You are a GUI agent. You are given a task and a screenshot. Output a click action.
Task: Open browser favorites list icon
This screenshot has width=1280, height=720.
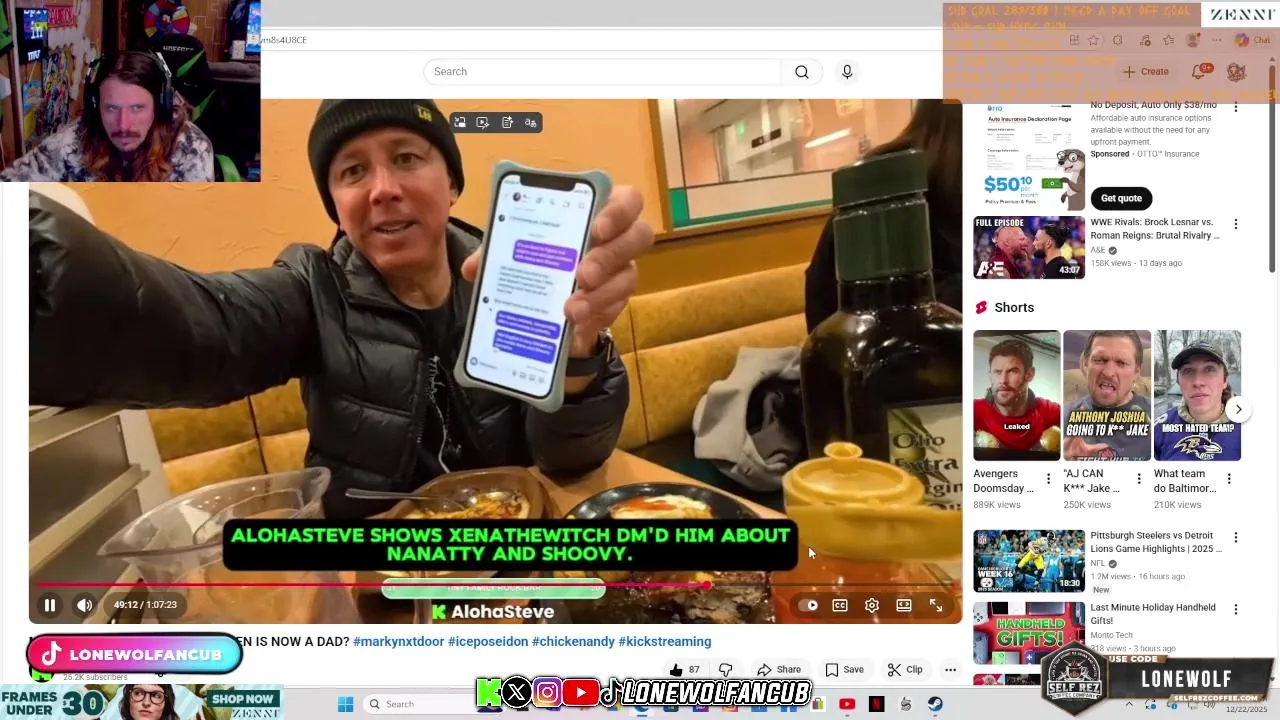1168,40
